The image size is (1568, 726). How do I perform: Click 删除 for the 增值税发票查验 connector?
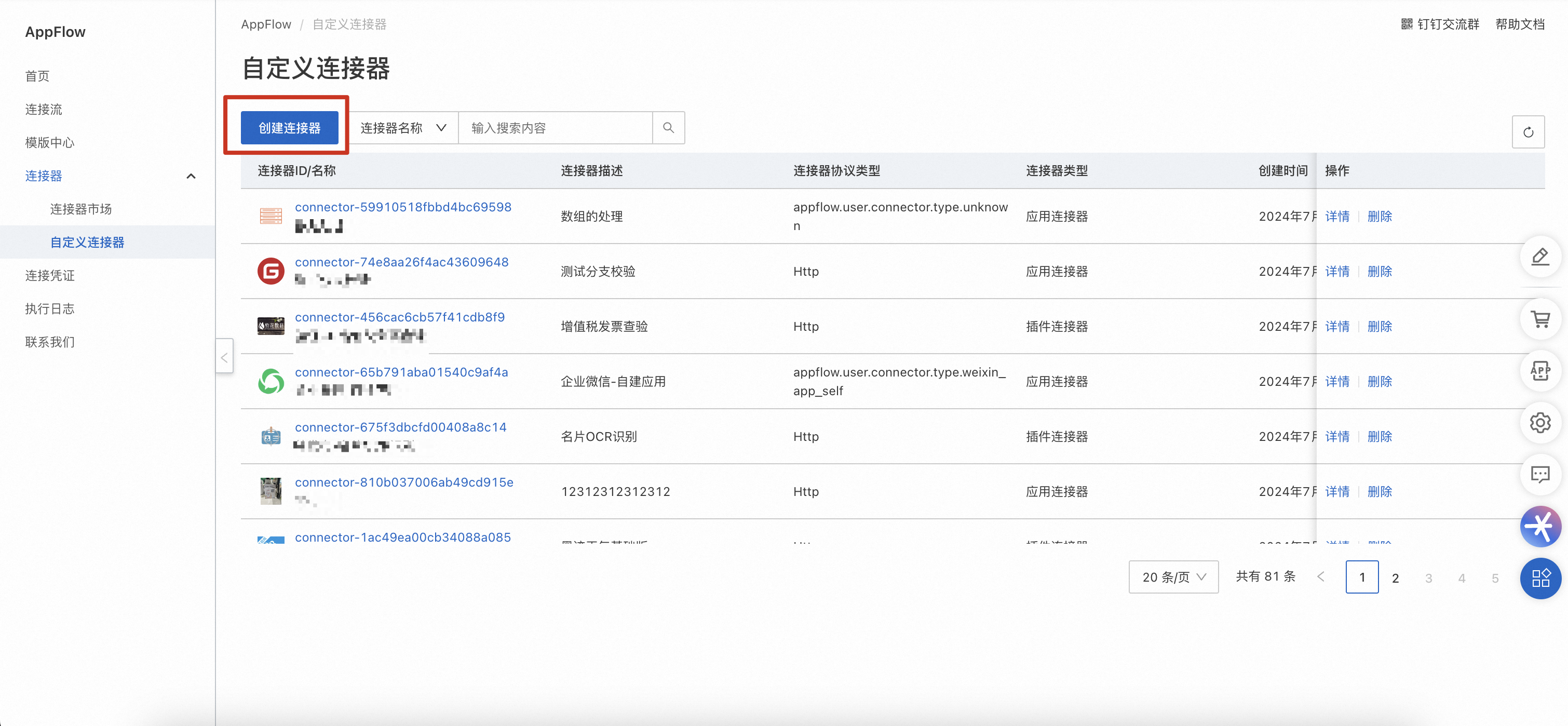click(1380, 327)
